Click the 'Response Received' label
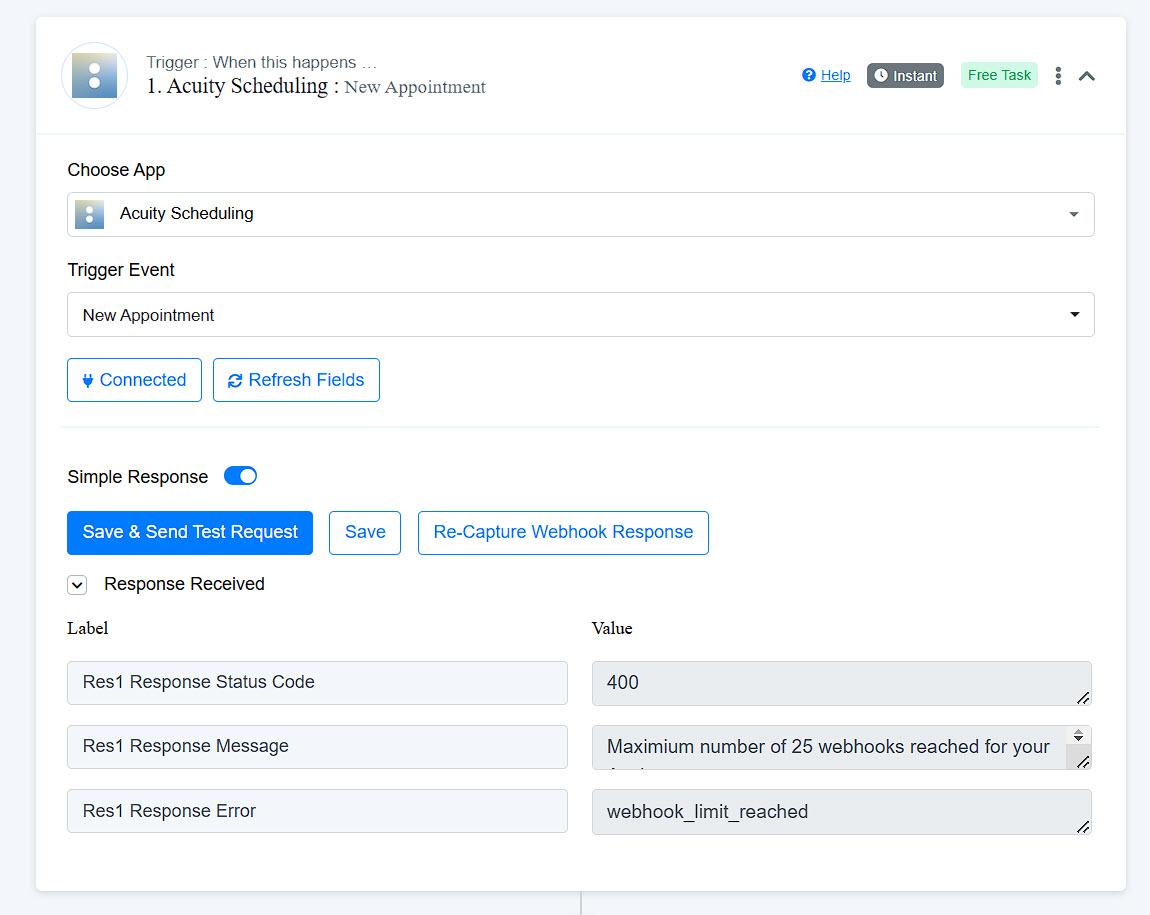This screenshot has height=915, width=1150. (x=184, y=584)
